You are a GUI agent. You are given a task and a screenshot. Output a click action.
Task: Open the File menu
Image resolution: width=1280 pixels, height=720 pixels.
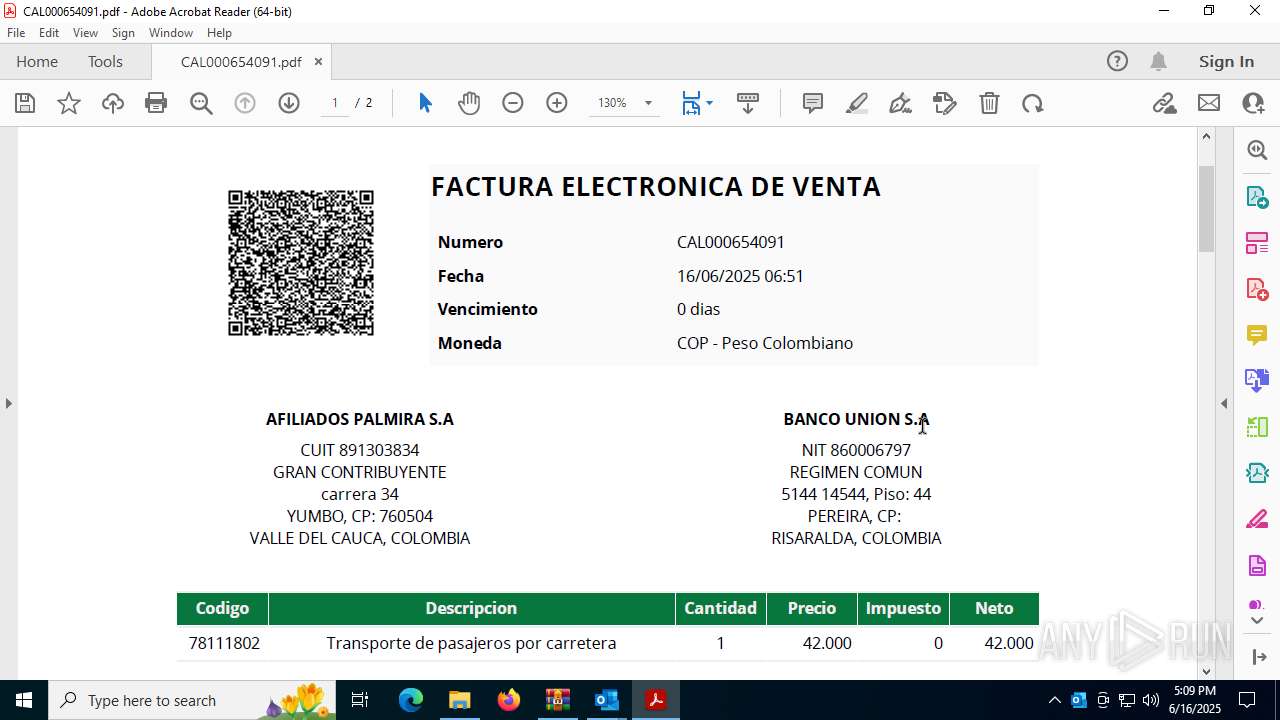pyautogui.click(x=16, y=33)
